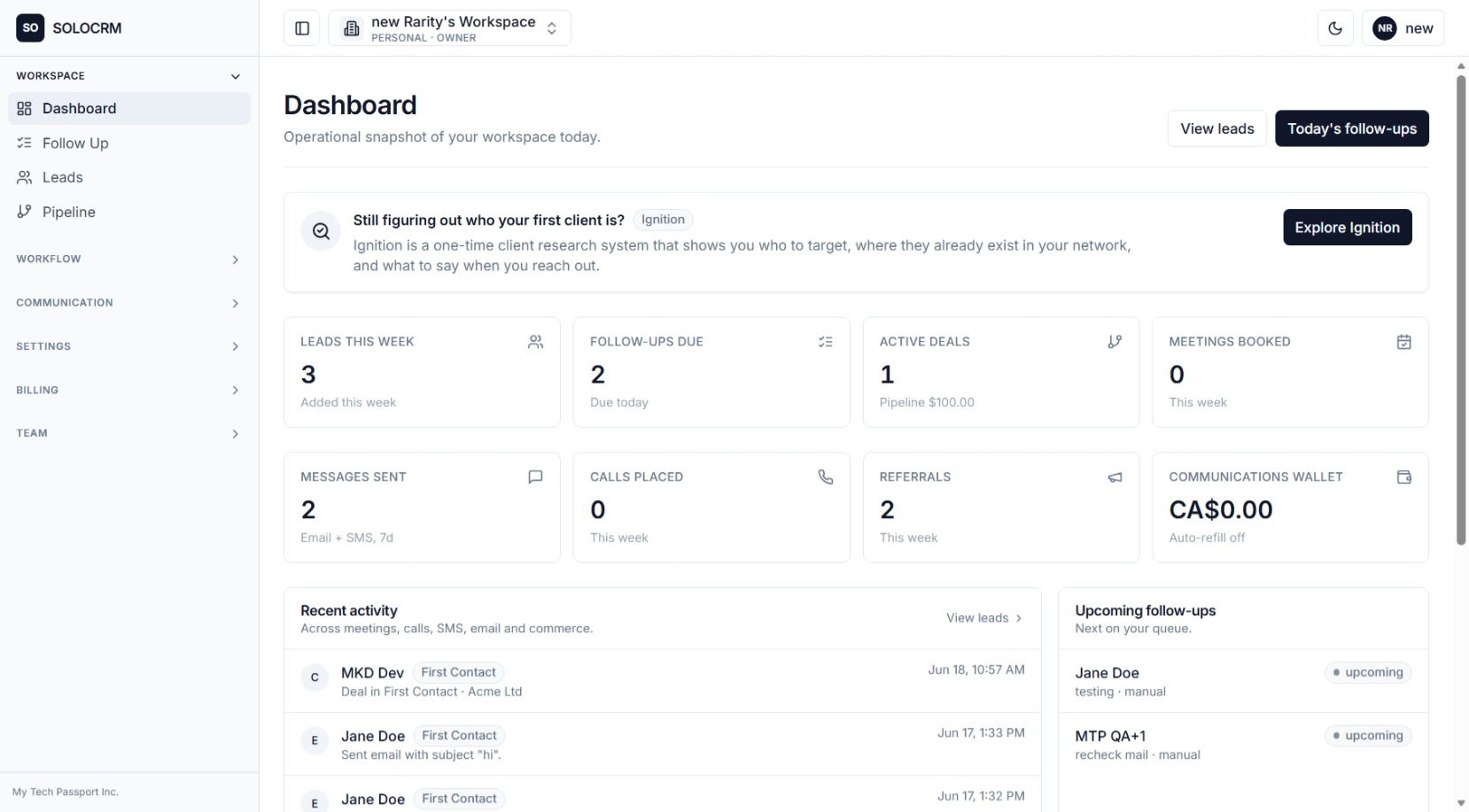The image size is (1469, 812).
Task: Collapse the Workspace section chevron
Action: 235,76
